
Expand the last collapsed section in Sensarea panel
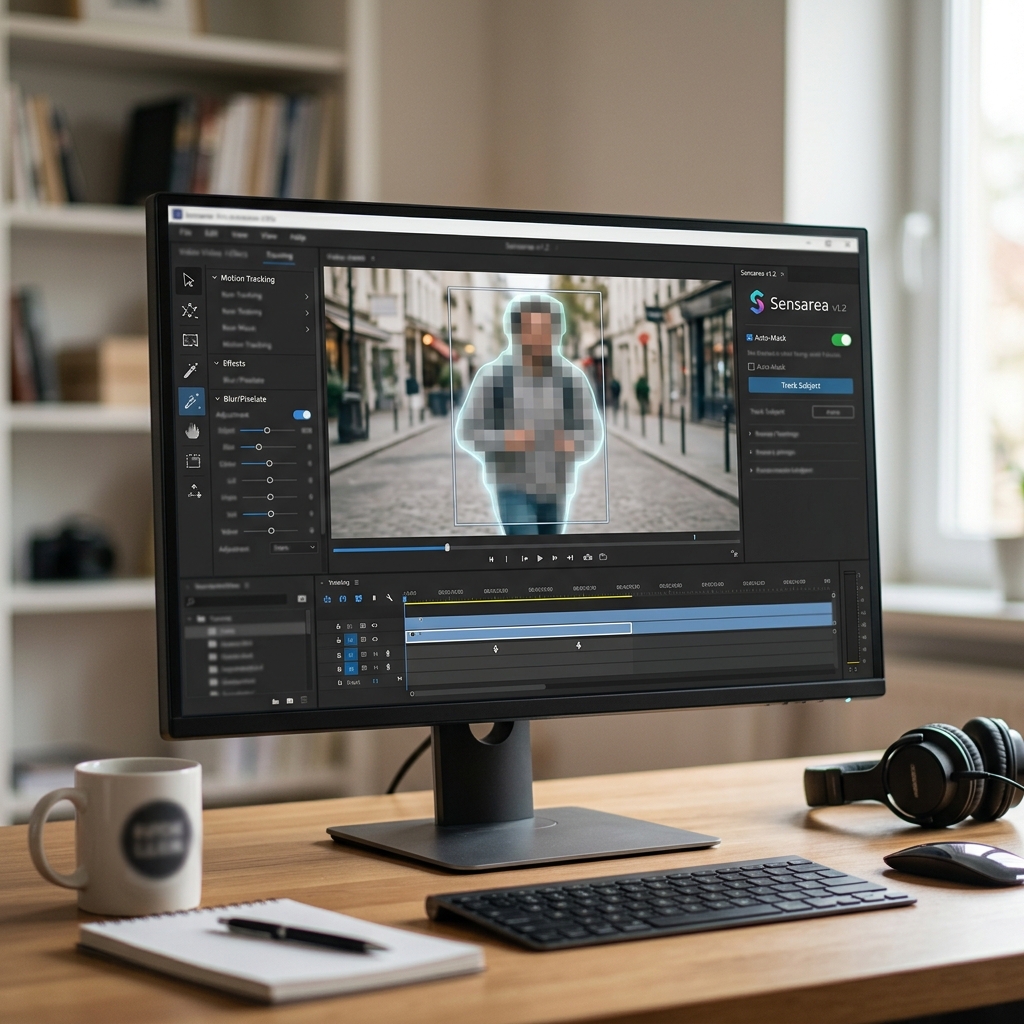point(750,470)
